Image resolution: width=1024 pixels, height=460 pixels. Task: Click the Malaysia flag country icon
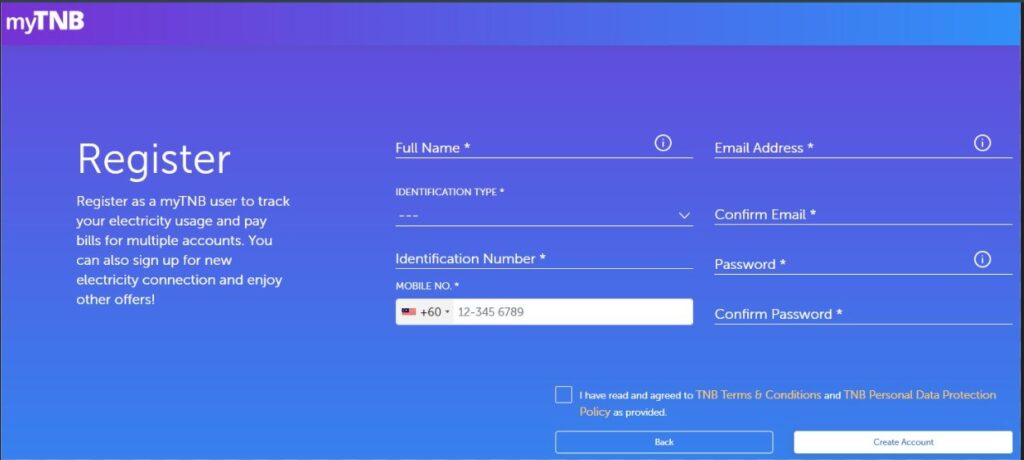[409, 312]
